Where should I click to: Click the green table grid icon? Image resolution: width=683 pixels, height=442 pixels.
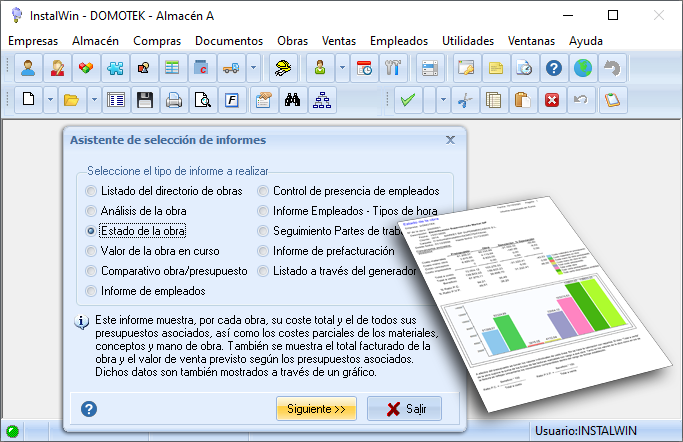pos(172,68)
